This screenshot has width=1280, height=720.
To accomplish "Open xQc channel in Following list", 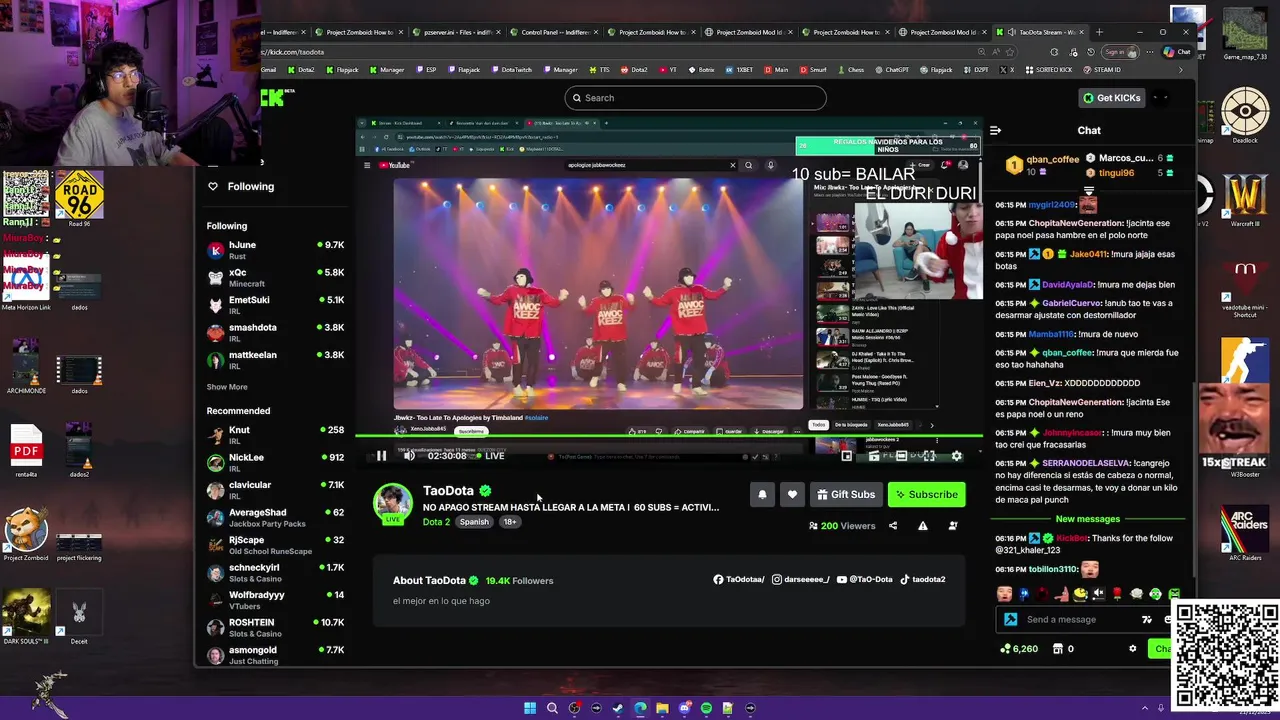I will pos(275,277).
